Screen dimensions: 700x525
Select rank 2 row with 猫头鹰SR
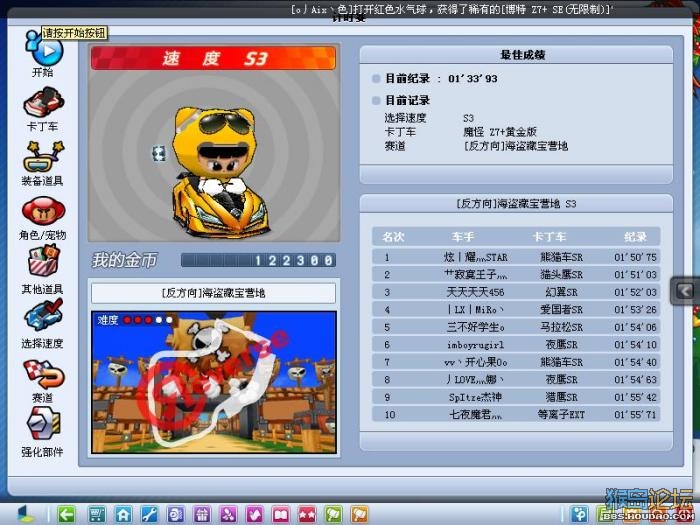tap(516, 275)
